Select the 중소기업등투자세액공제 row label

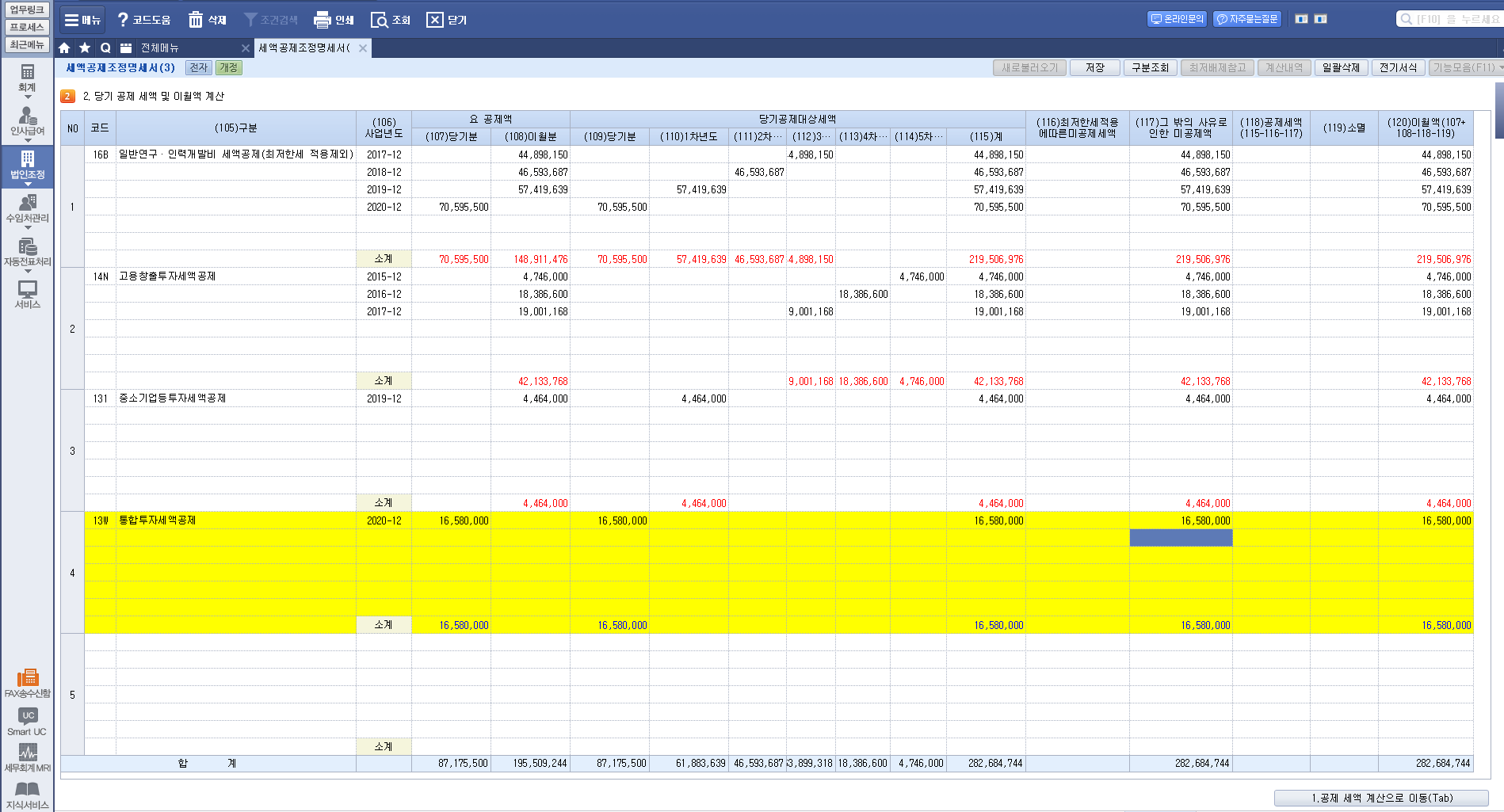(172, 398)
